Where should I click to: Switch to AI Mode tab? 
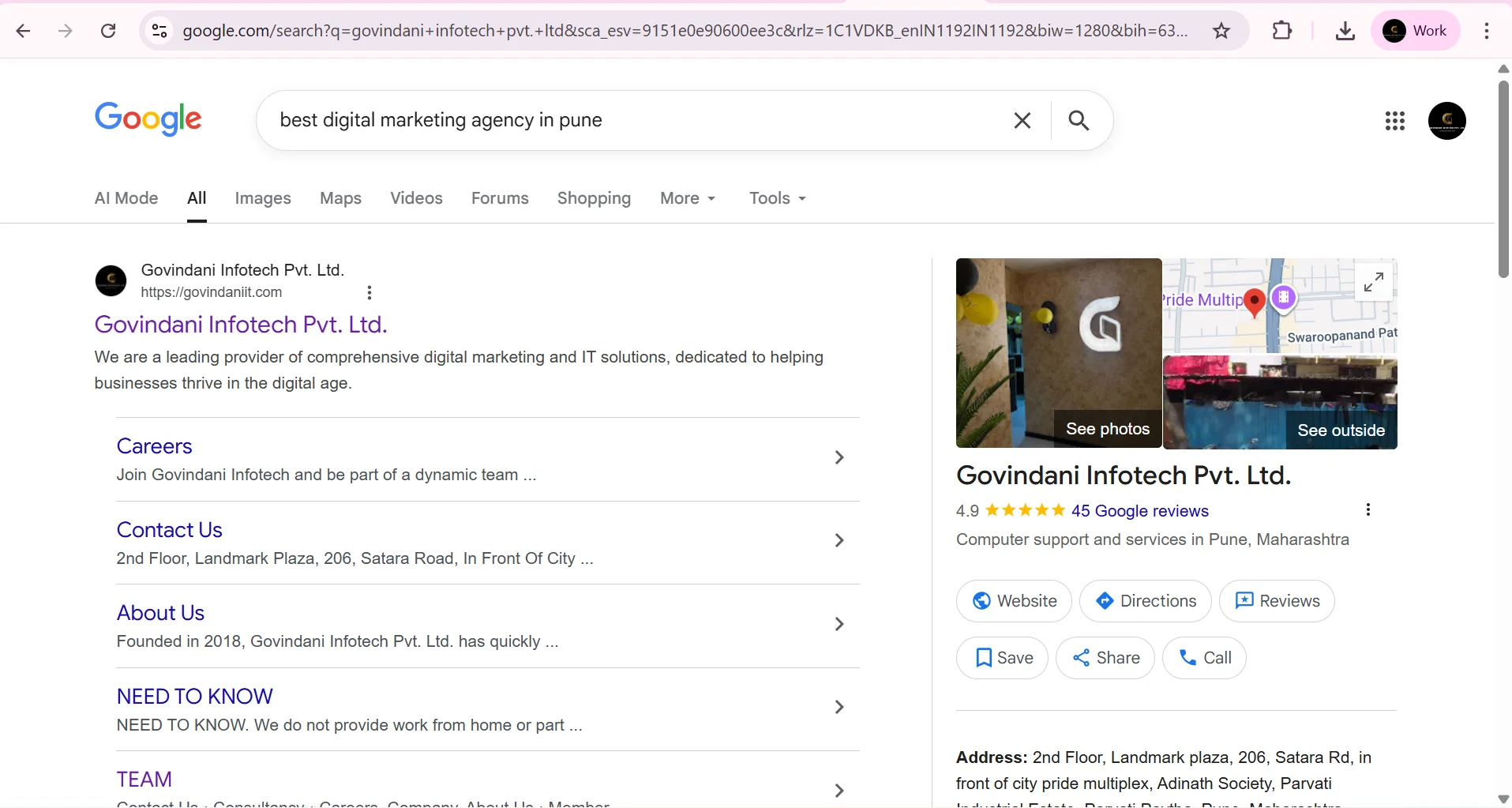(126, 198)
